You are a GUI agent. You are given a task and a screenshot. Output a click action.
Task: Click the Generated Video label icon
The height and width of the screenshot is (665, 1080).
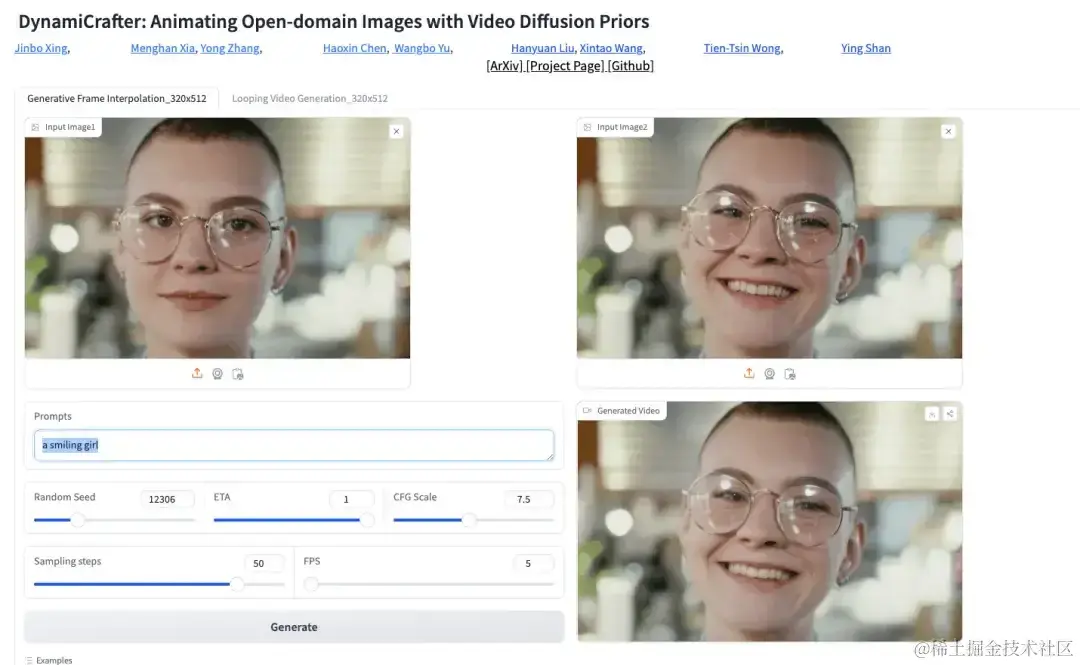point(588,411)
